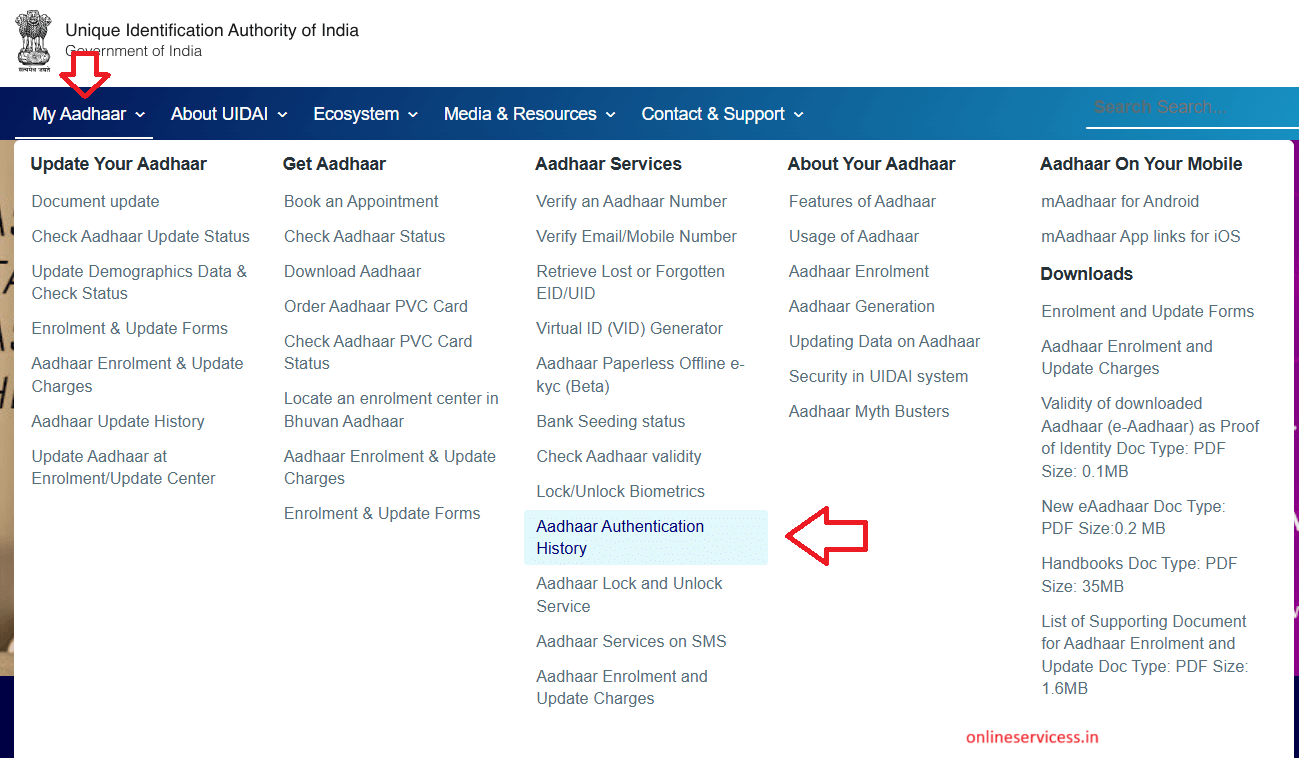Open Bank Seeding status
Screen dimensions: 1299x758
tap(610, 421)
